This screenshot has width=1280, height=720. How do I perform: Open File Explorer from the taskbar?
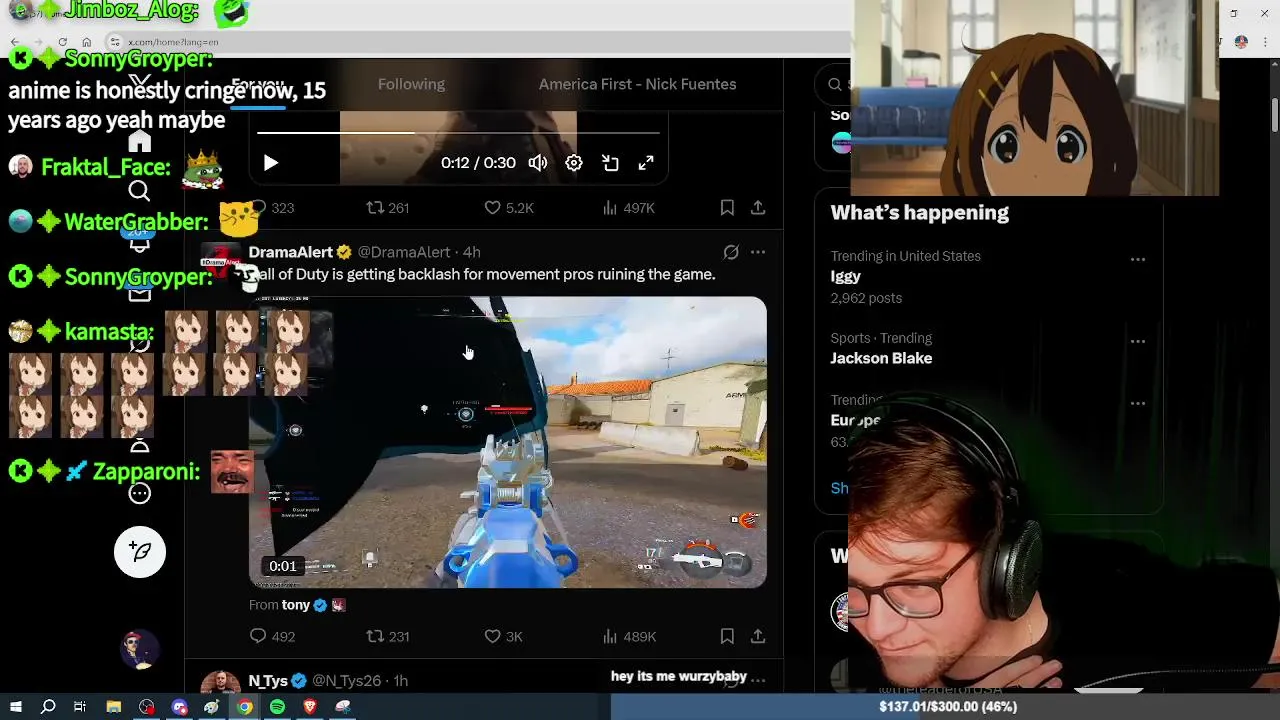(113, 707)
